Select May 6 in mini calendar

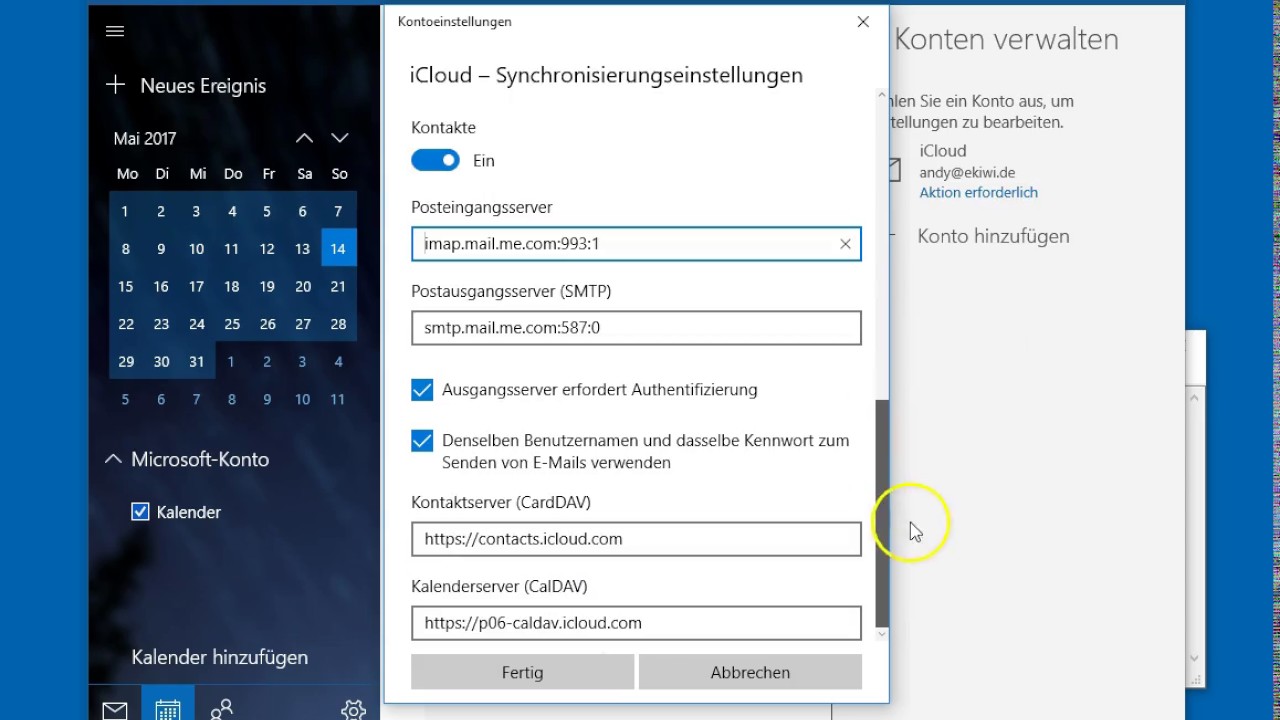click(303, 211)
